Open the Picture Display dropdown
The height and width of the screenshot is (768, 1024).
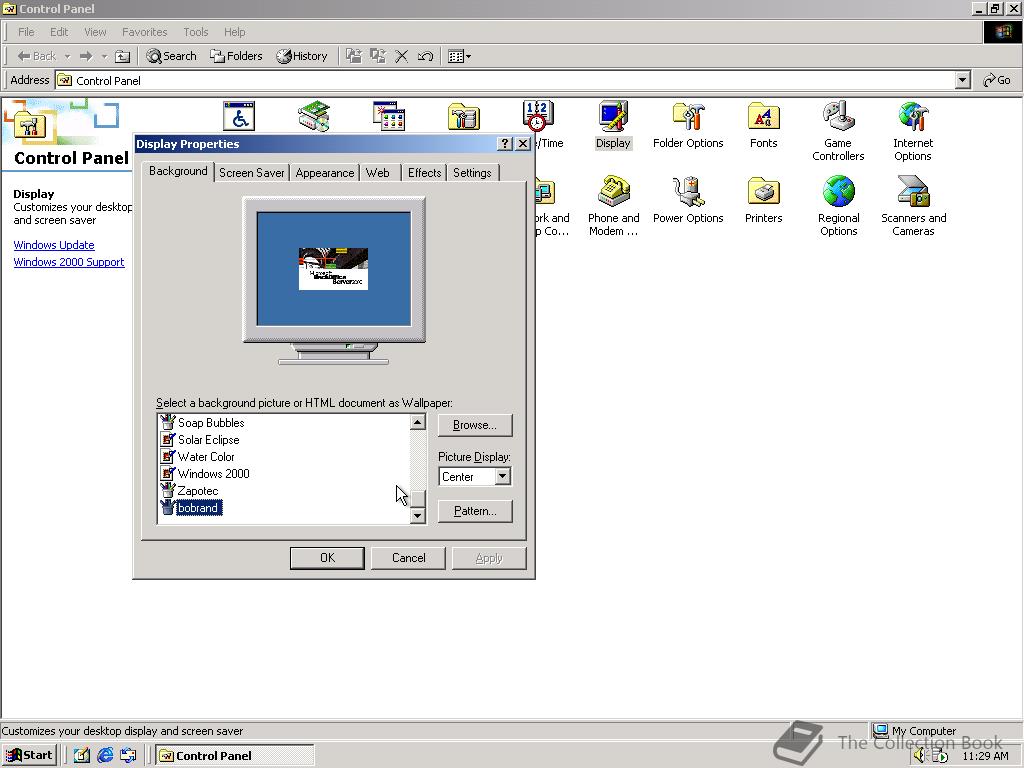pos(502,477)
